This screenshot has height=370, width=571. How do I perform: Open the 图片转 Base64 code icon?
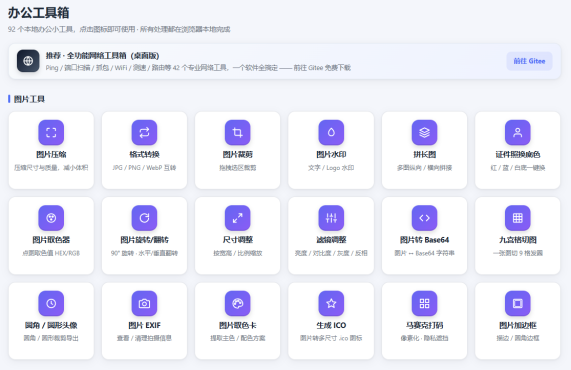click(x=424, y=218)
